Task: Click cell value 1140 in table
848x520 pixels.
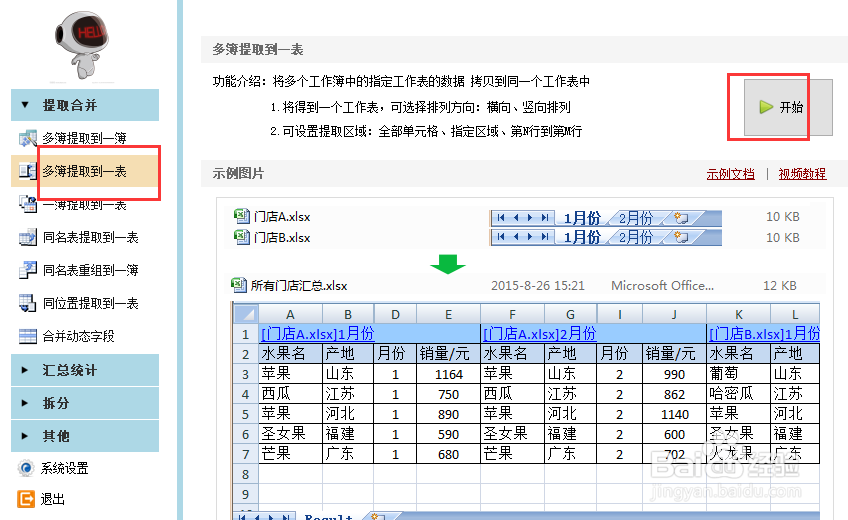Action: tap(674, 415)
